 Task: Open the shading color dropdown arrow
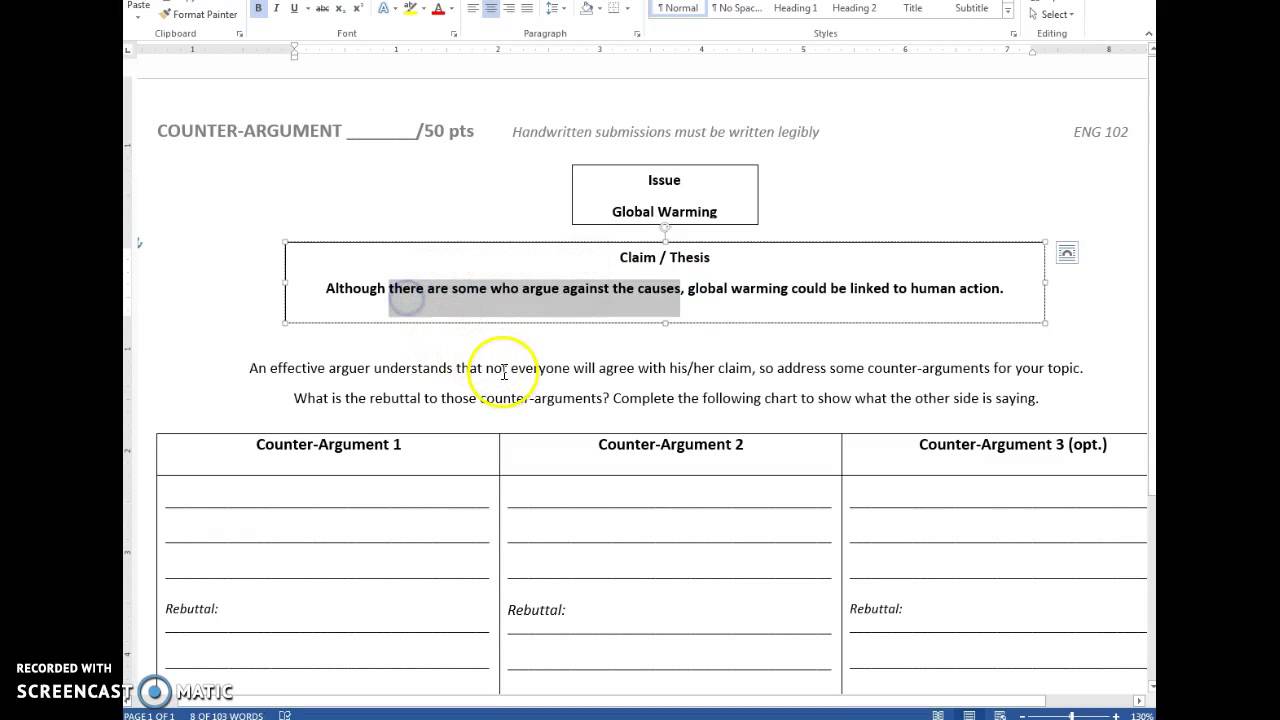pos(600,8)
